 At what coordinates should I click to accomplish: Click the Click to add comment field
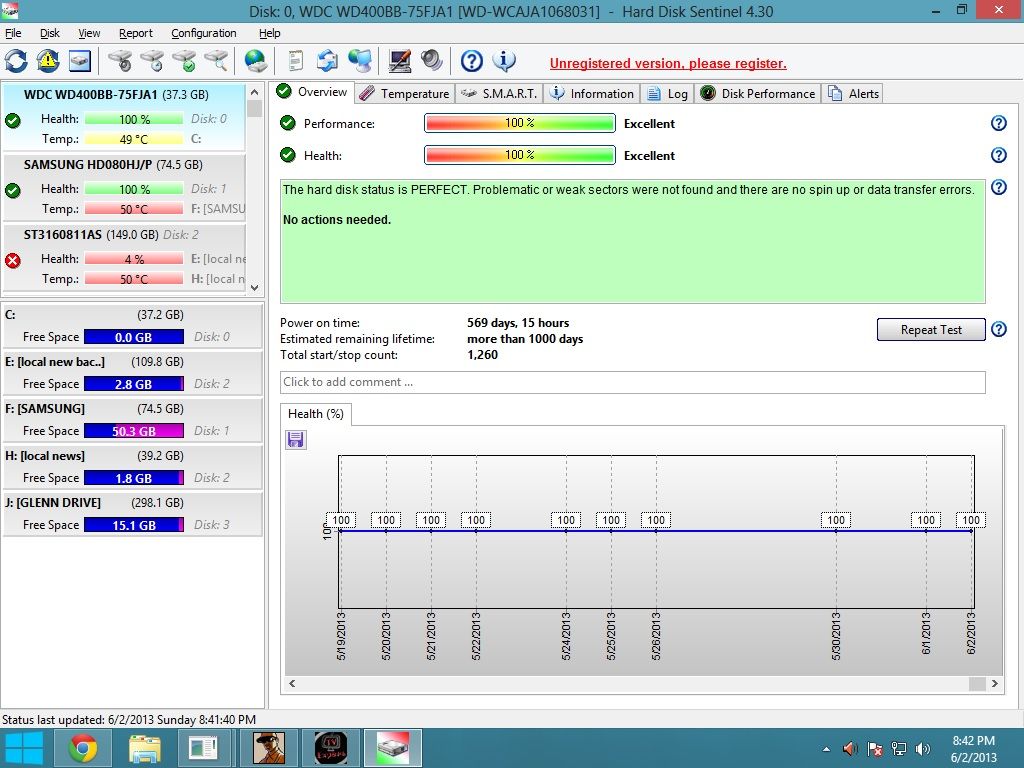632,382
